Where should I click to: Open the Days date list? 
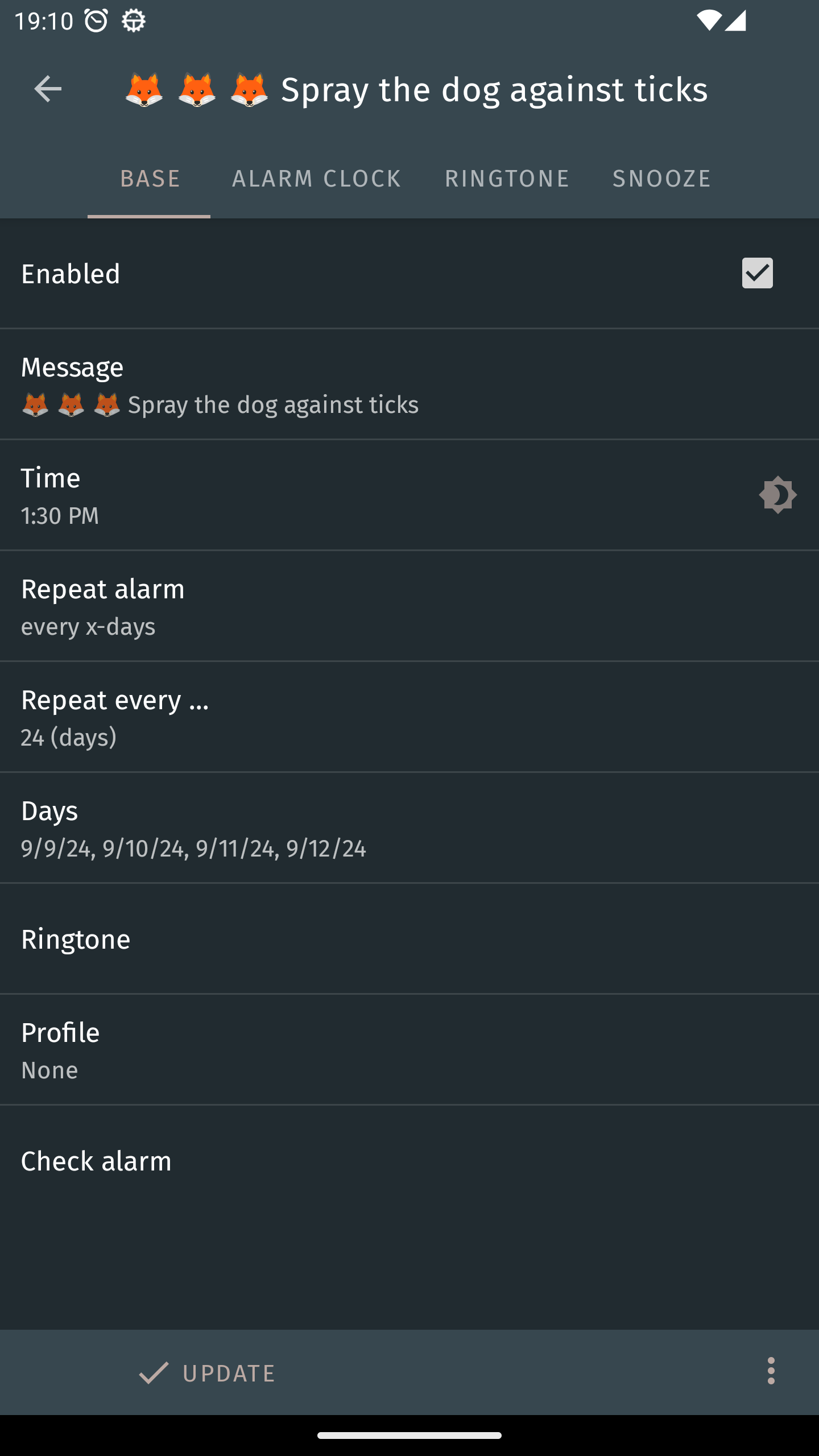point(409,828)
